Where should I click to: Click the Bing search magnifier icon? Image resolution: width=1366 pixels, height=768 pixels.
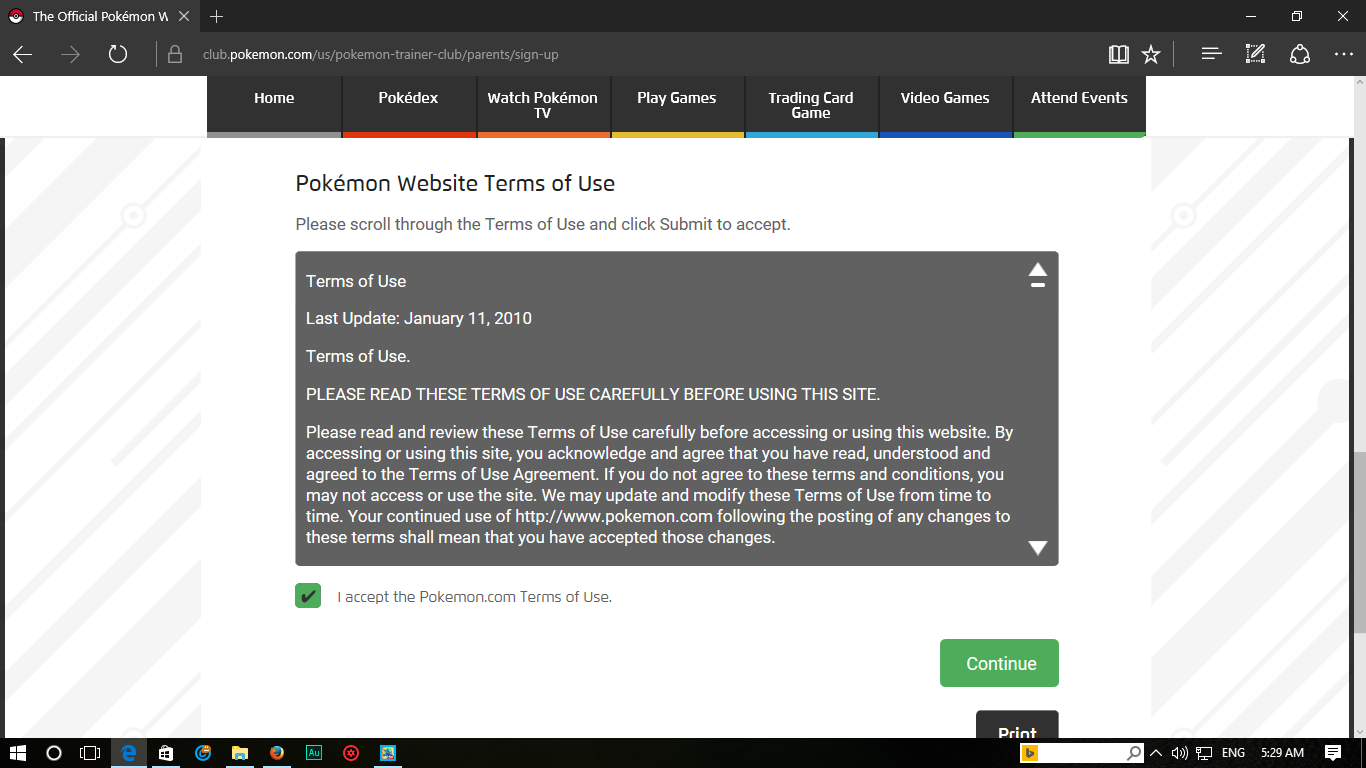click(x=1134, y=753)
